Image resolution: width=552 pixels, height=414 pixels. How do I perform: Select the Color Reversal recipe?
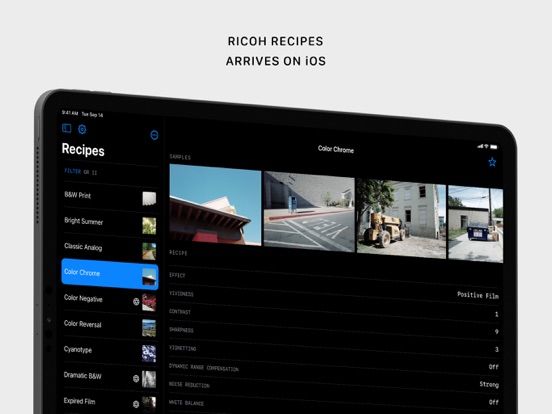(x=110, y=326)
